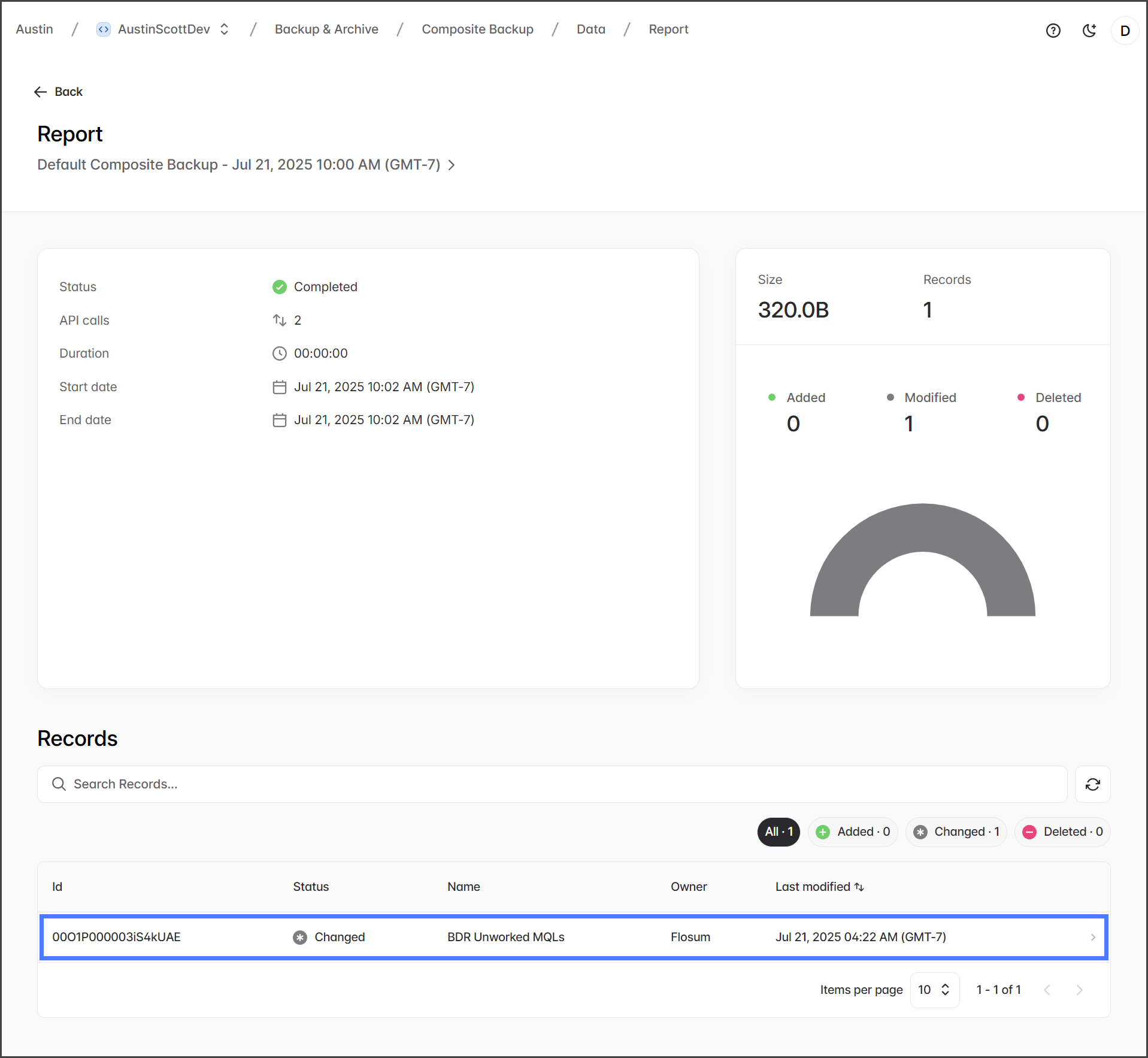
Task: Open the items per page dropdown
Action: (x=934, y=990)
